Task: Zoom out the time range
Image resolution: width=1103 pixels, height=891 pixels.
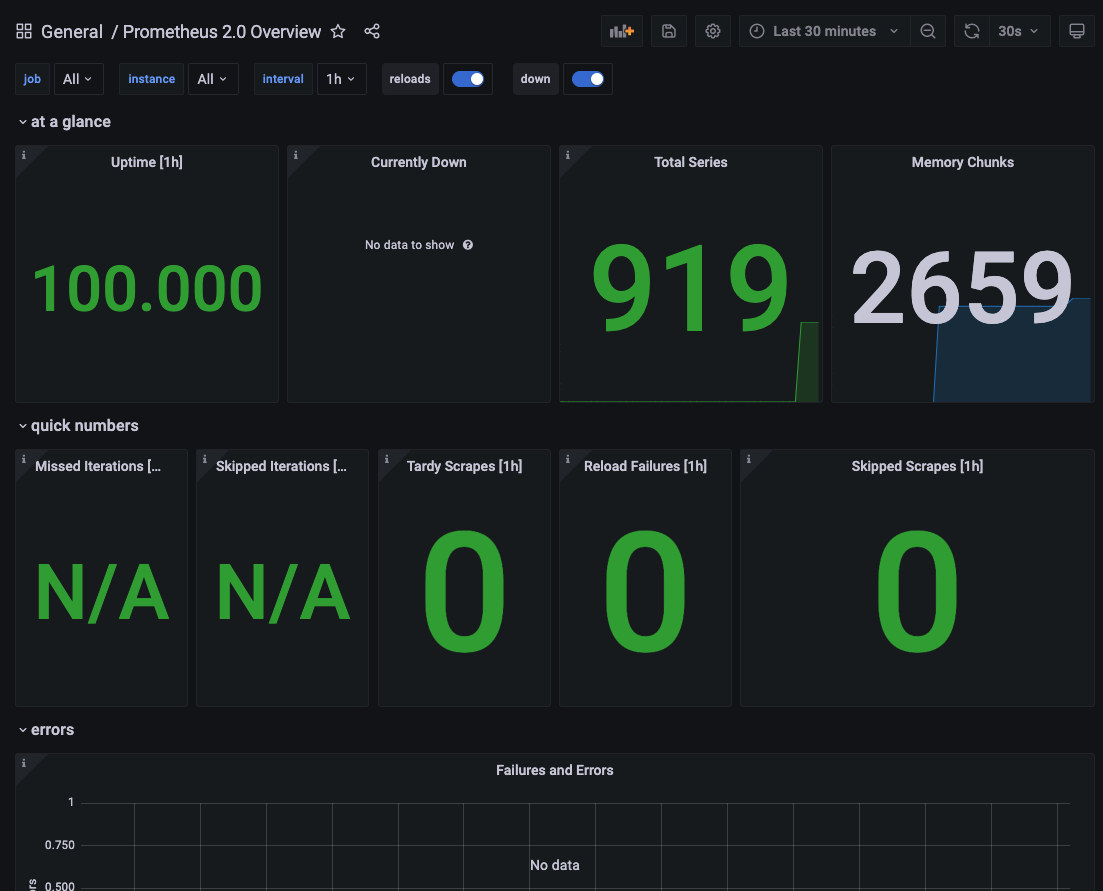Action: [928, 31]
